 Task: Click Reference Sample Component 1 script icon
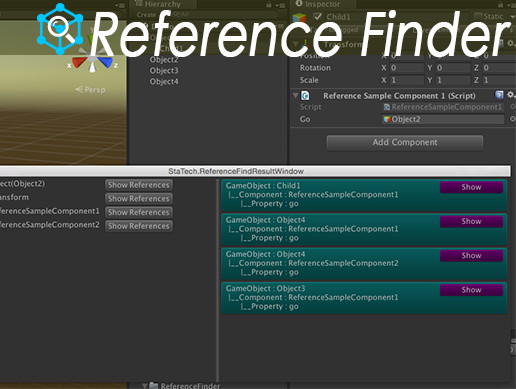pyautogui.click(x=305, y=96)
